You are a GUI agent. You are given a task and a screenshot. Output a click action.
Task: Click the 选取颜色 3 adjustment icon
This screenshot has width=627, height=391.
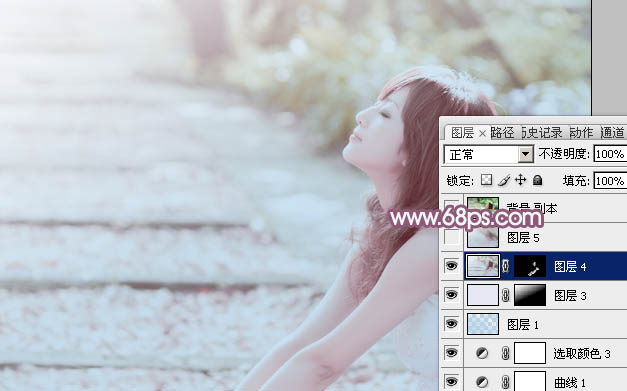click(x=482, y=353)
